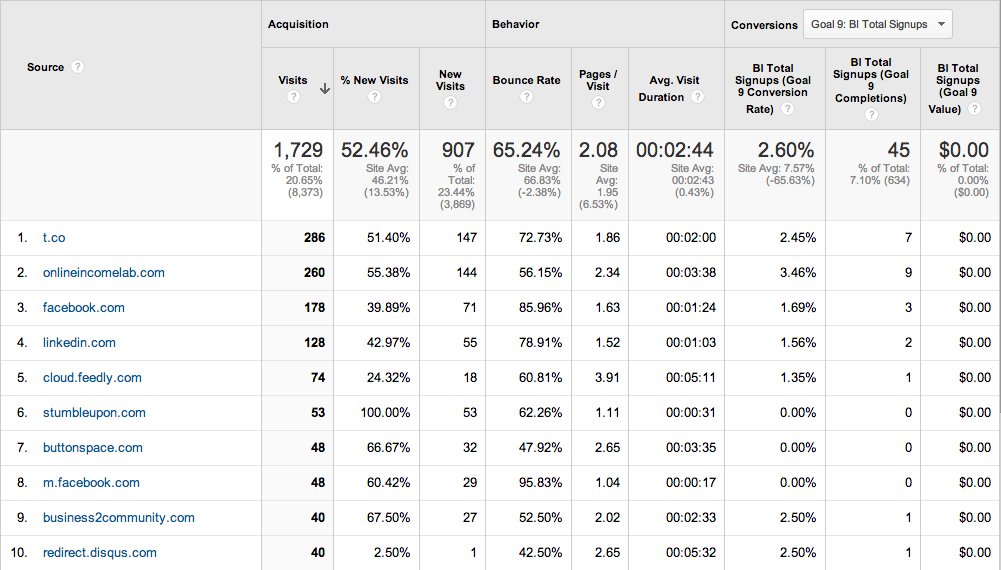1001x570 pixels.
Task: Open the buttonspace.com source link
Action: pyautogui.click(x=93, y=448)
